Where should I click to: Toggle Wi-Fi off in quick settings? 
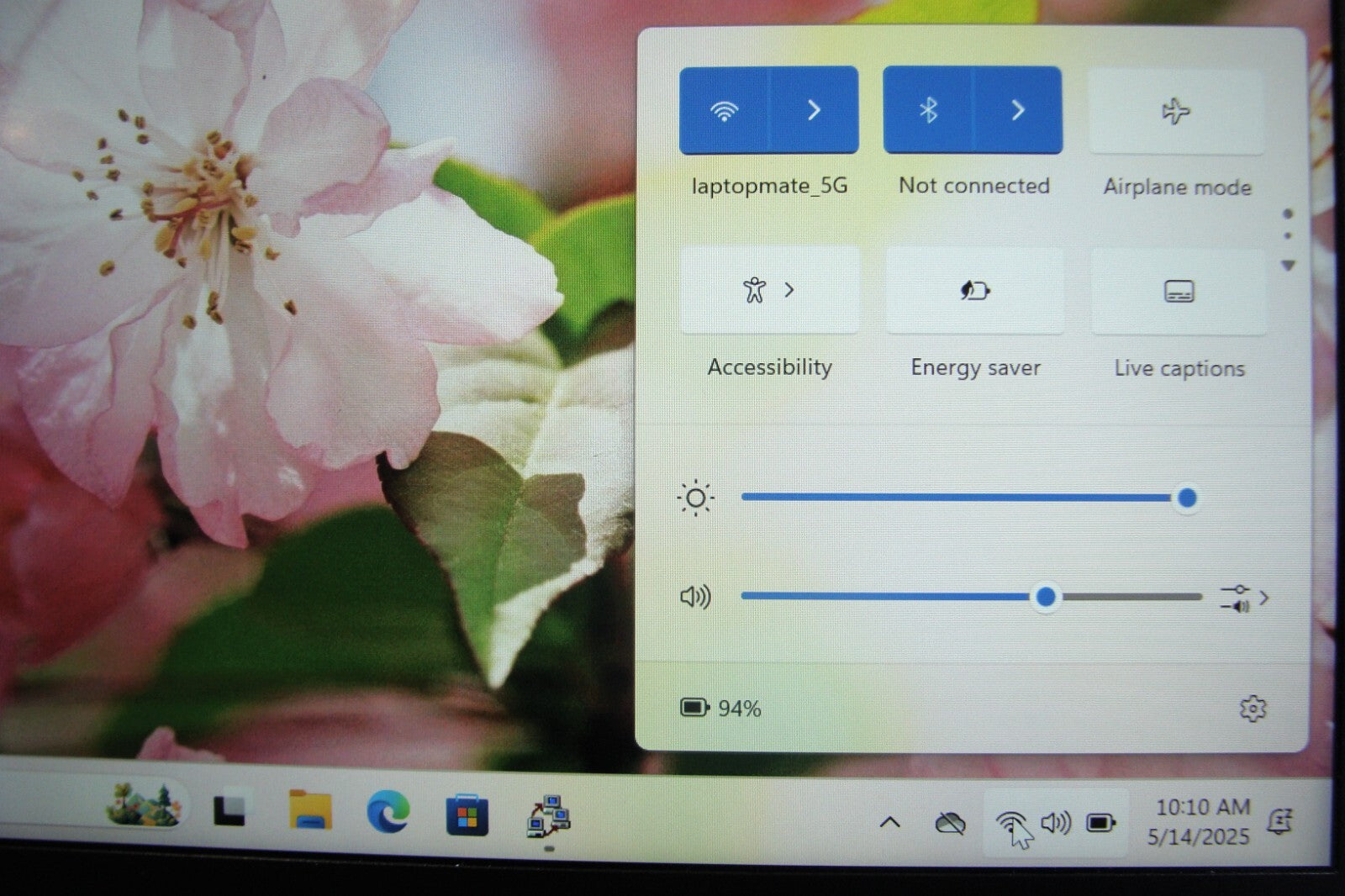(724, 111)
